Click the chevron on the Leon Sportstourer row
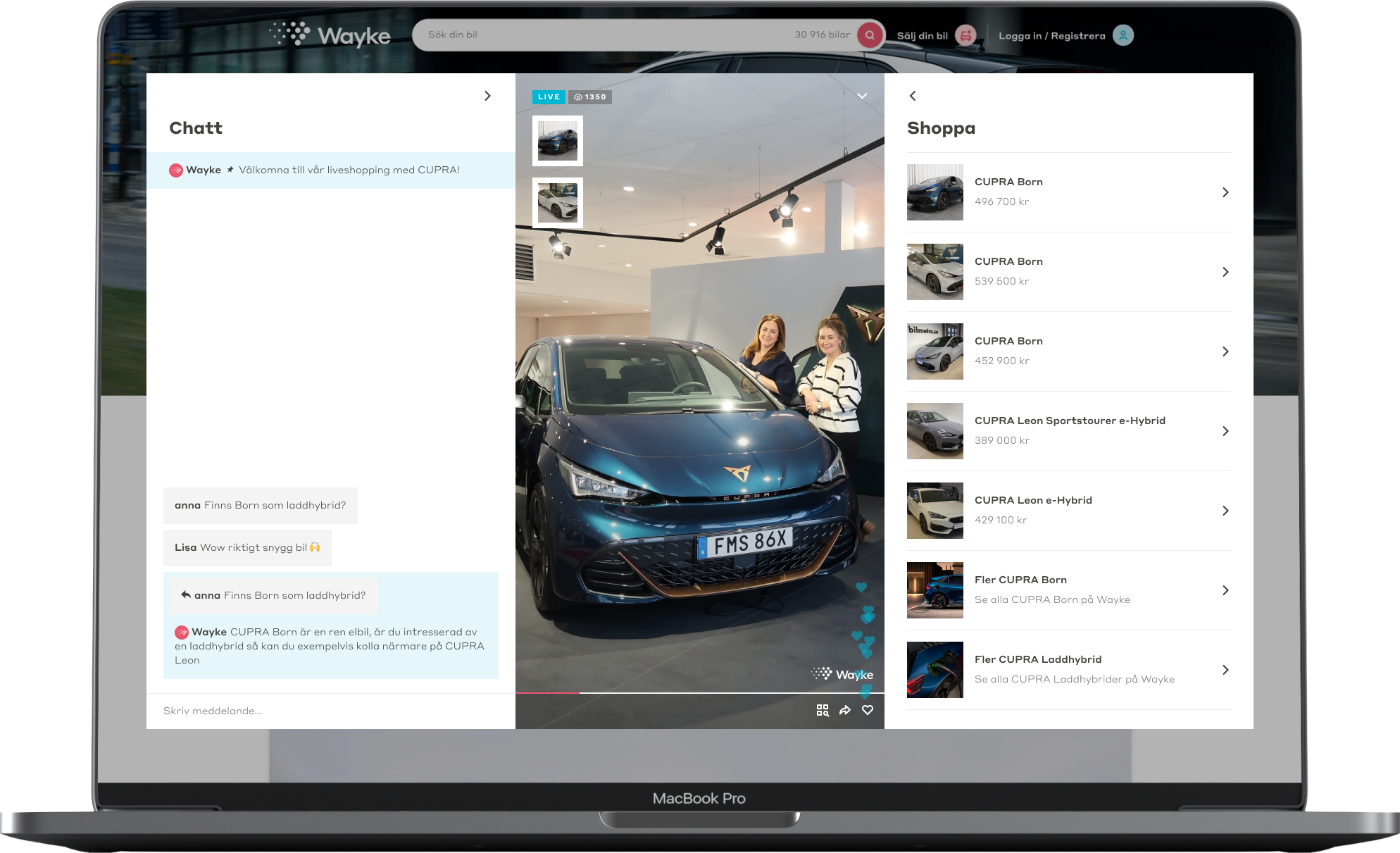 click(1225, 431)
